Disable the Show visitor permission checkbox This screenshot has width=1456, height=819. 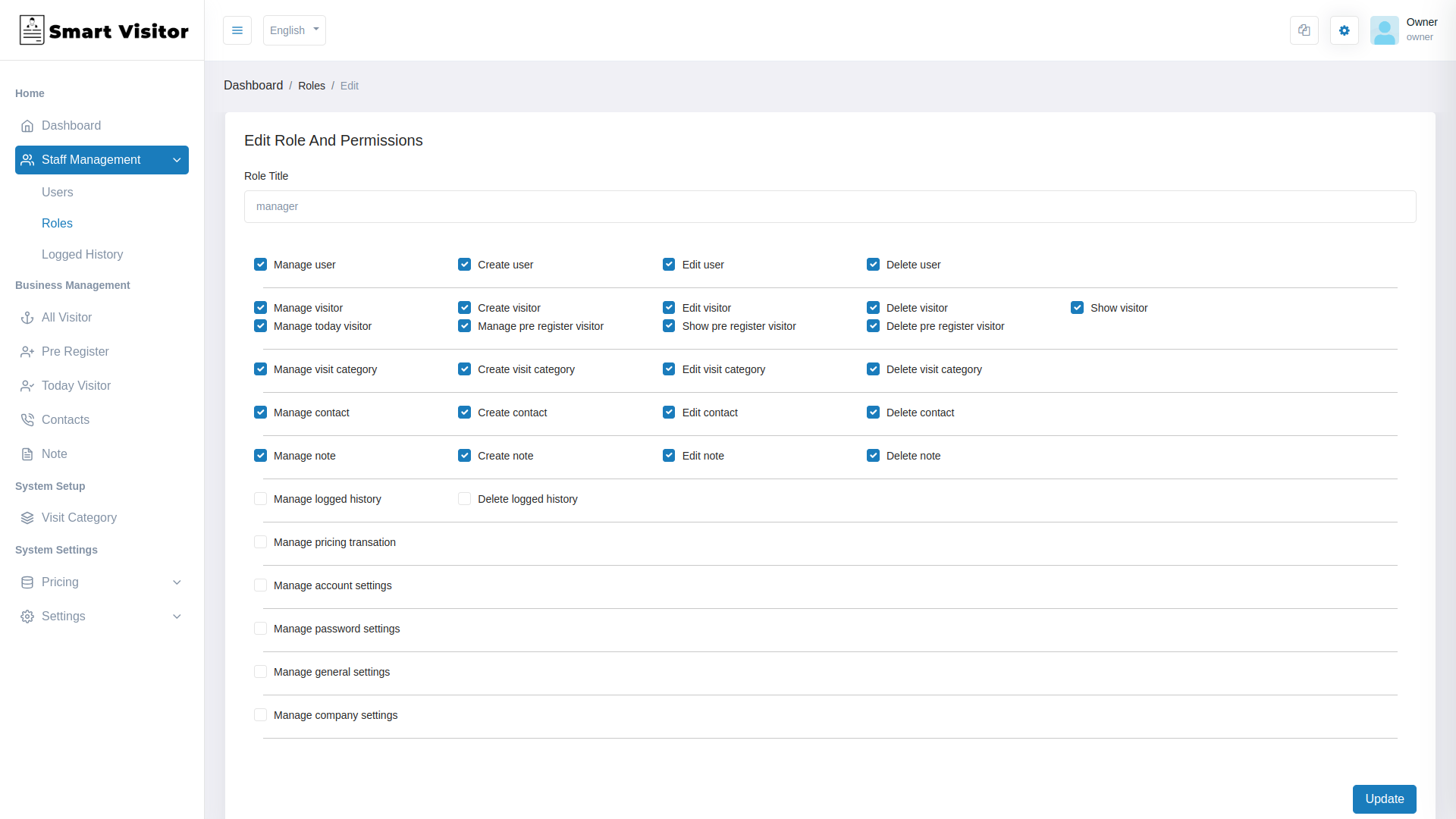point(1077,307)
